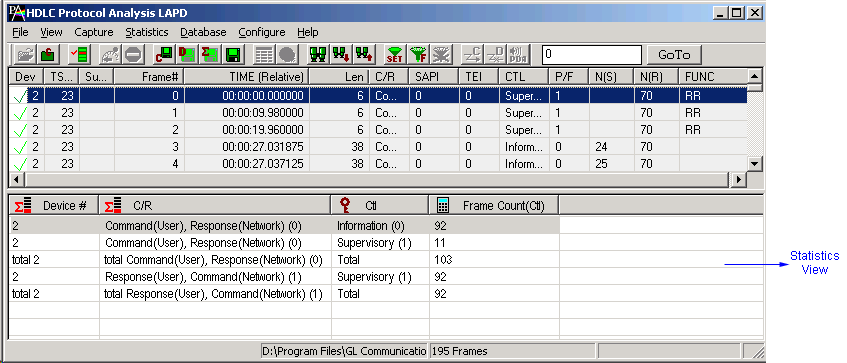Click the TIME (Relative) column header
Viewport: 847px width, 363px height.
click(247, 77)
